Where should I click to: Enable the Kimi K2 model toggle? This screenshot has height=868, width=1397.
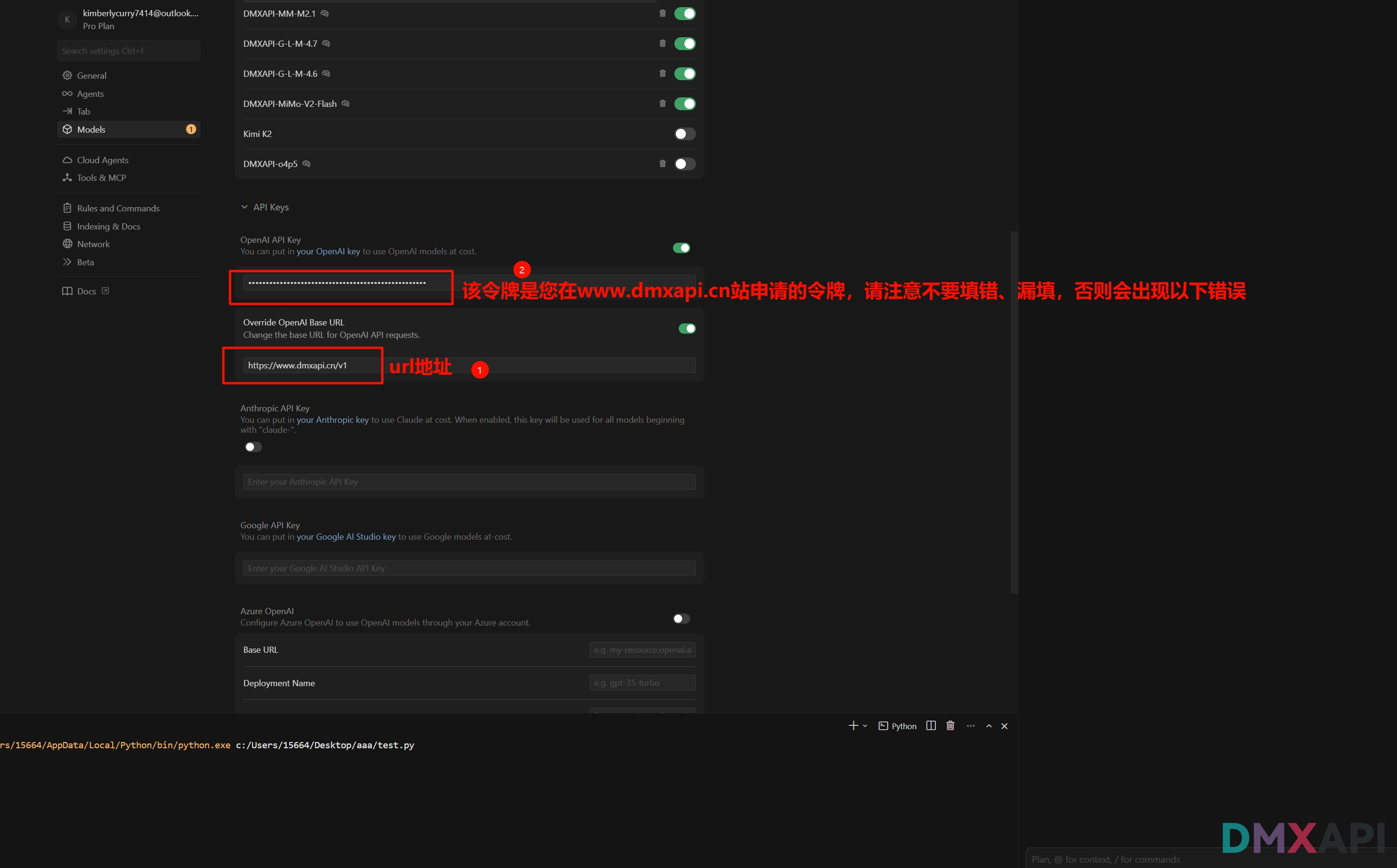tap(684, 134)
